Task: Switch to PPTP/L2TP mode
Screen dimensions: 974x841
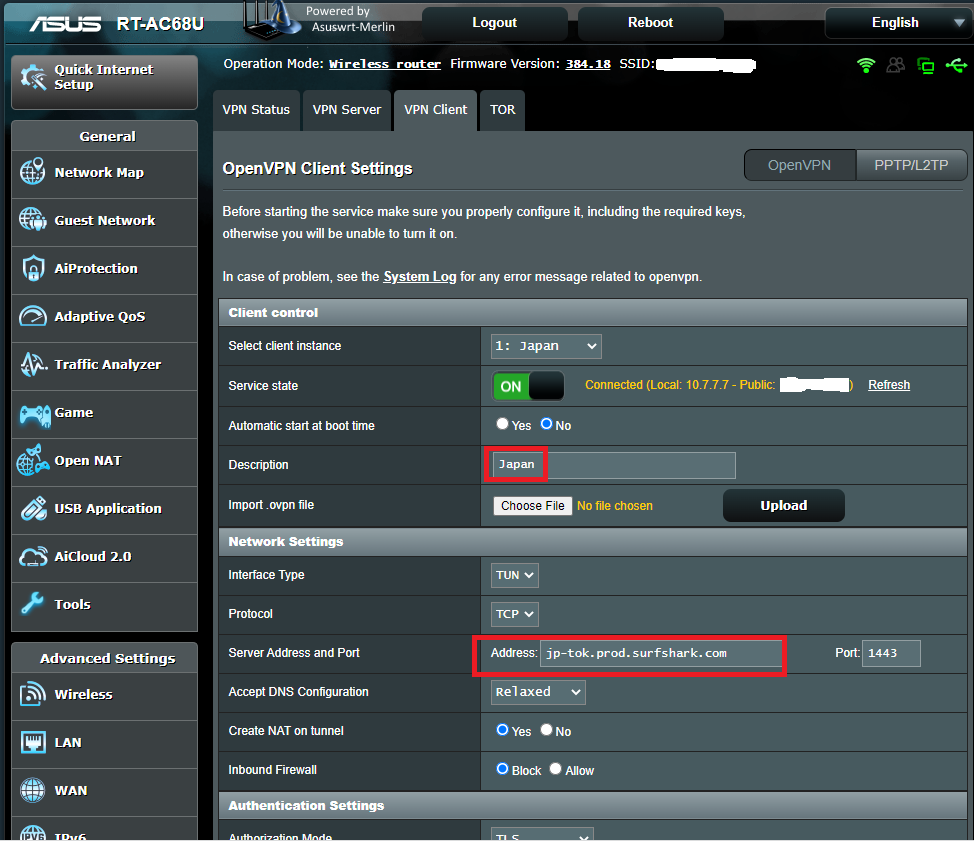Action: [911, 165]
